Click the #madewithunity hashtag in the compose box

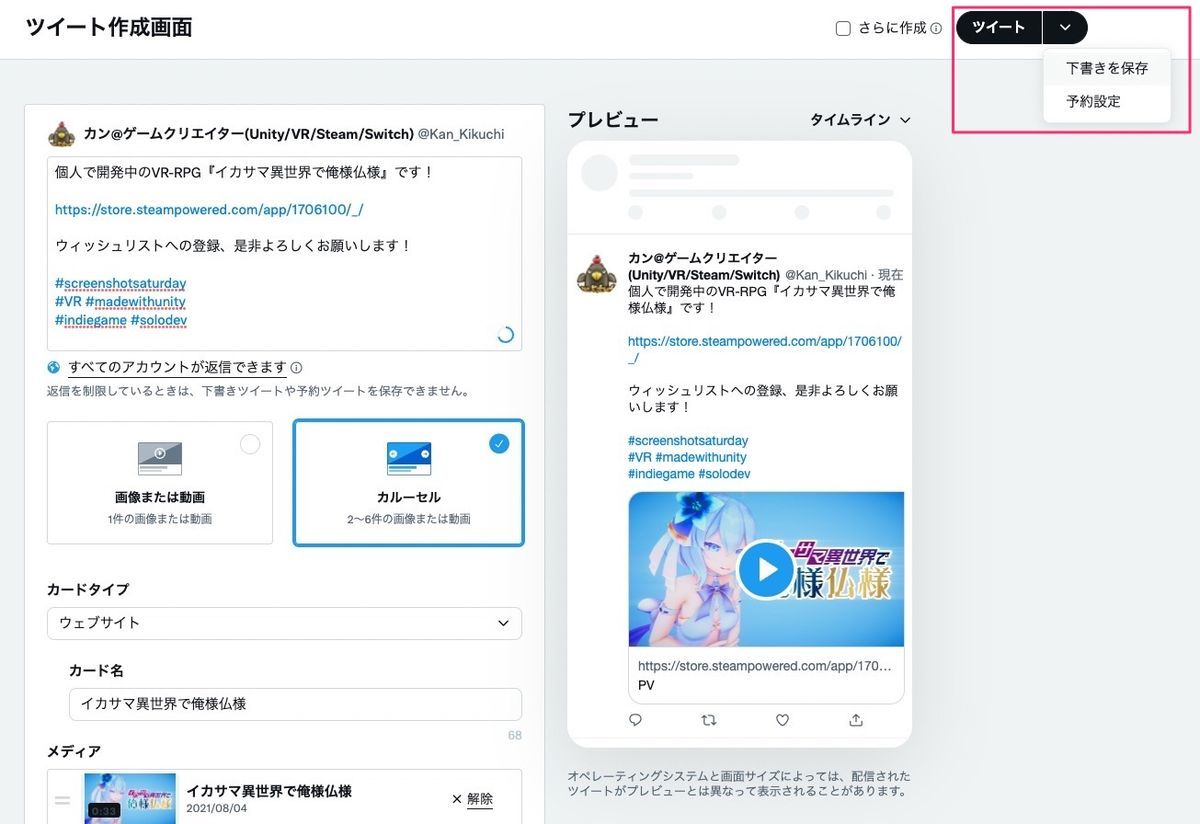(135, 301)
